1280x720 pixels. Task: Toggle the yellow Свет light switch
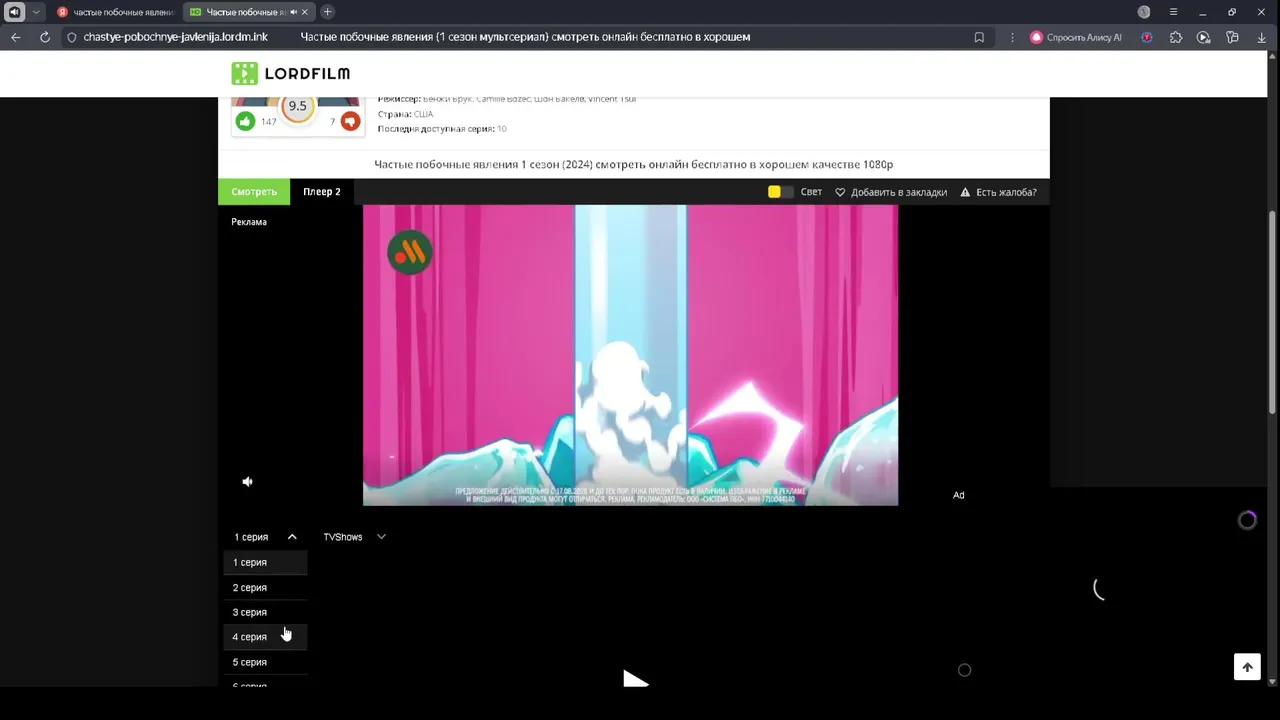780,192
